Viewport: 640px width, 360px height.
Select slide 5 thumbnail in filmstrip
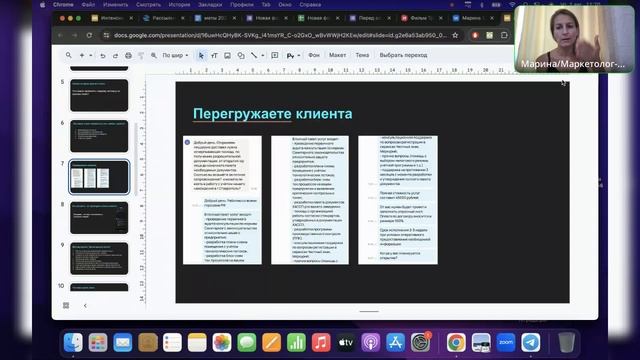[99, 95]
